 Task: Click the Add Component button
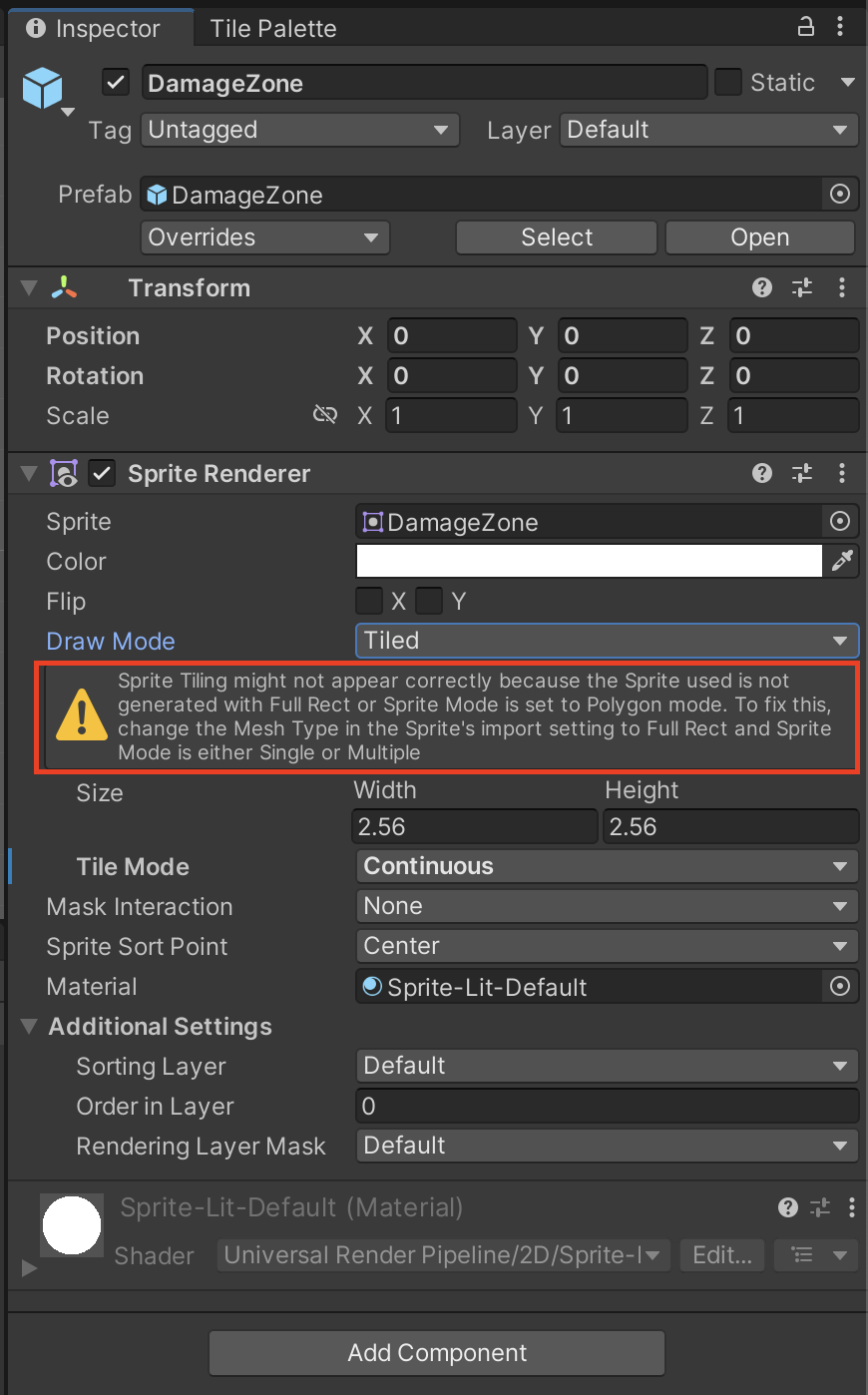[x=437, y=1353]
